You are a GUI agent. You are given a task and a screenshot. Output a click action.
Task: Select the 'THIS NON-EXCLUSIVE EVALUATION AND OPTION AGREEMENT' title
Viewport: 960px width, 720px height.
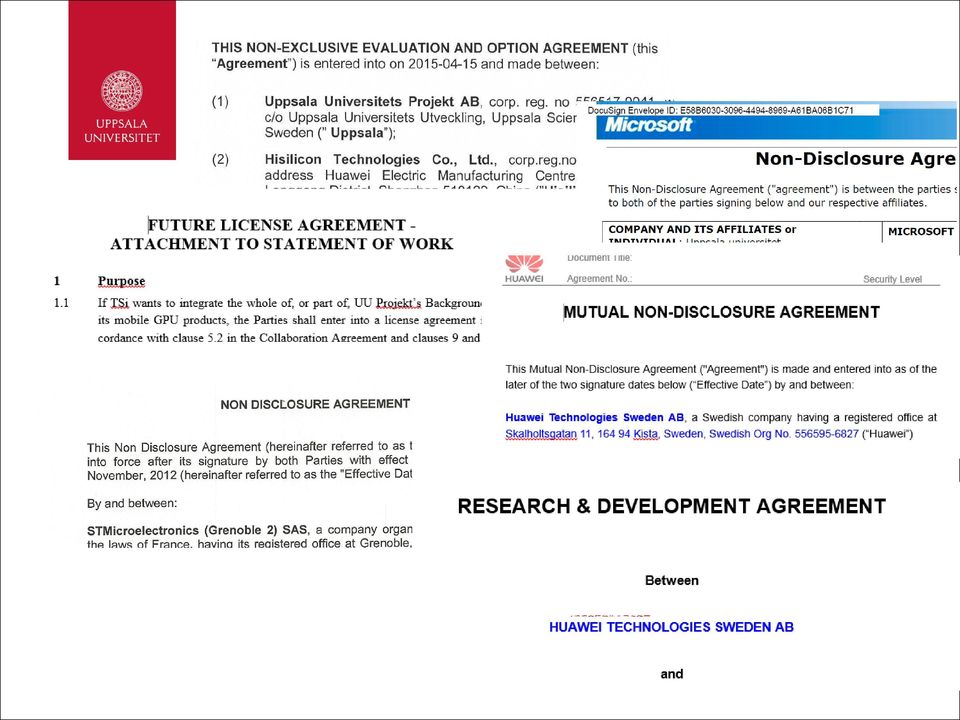[420, 48]
